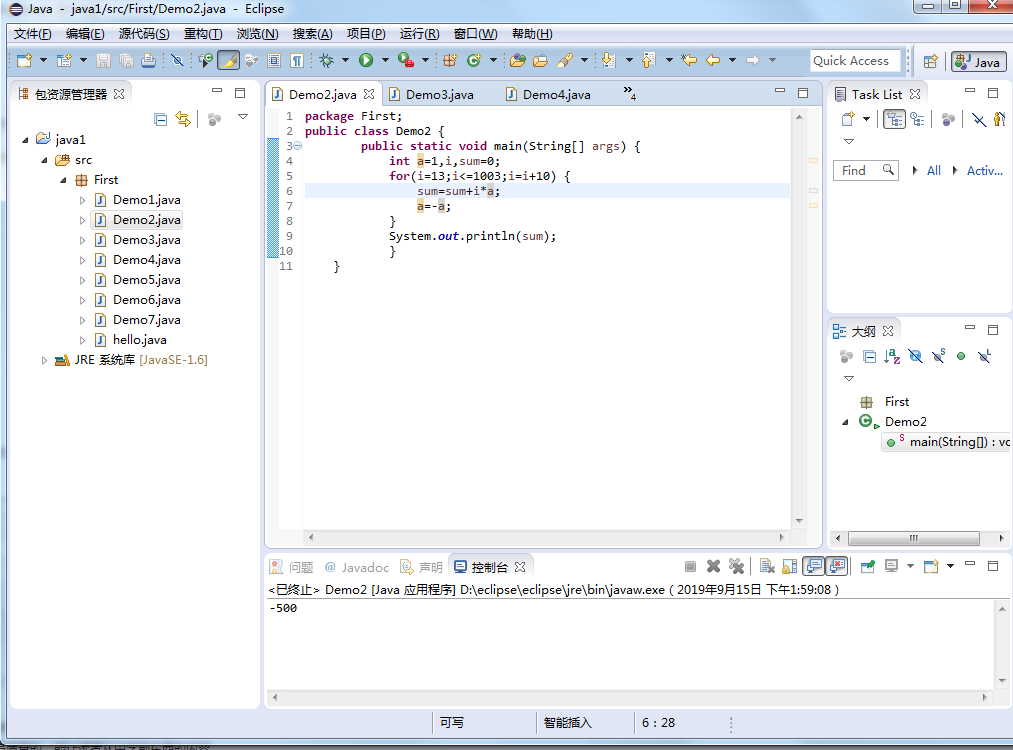Click the Java perspective button
1013x750 pixels.
click(978, 62)
